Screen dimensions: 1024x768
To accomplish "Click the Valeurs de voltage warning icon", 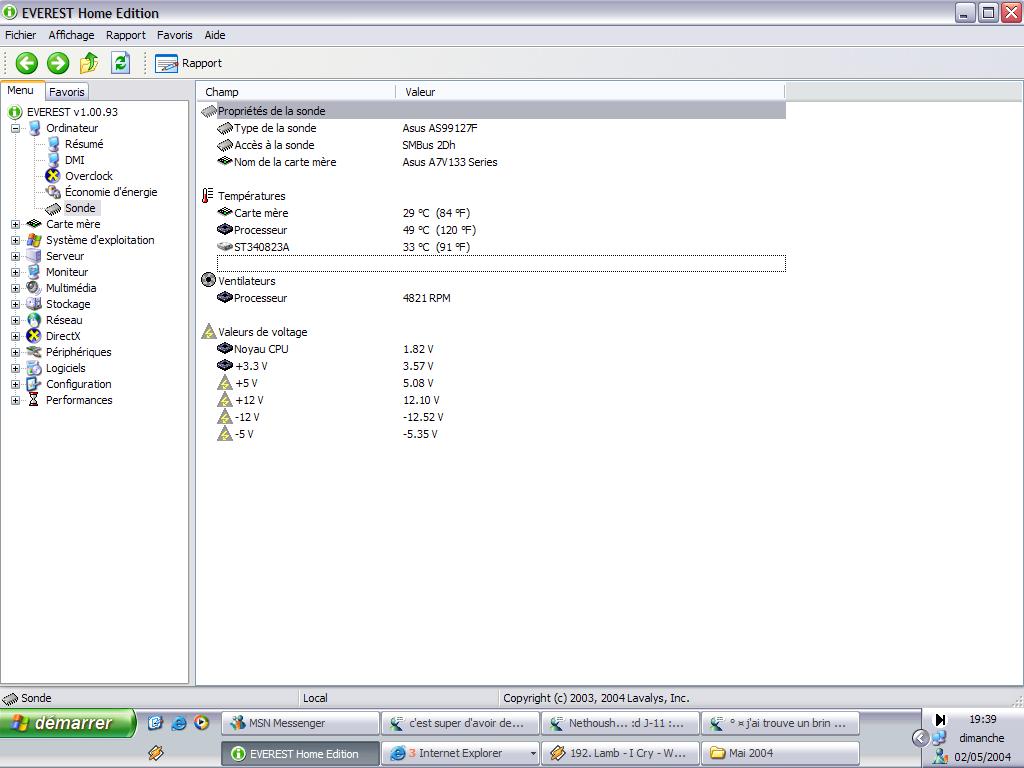I will (208, 331).
